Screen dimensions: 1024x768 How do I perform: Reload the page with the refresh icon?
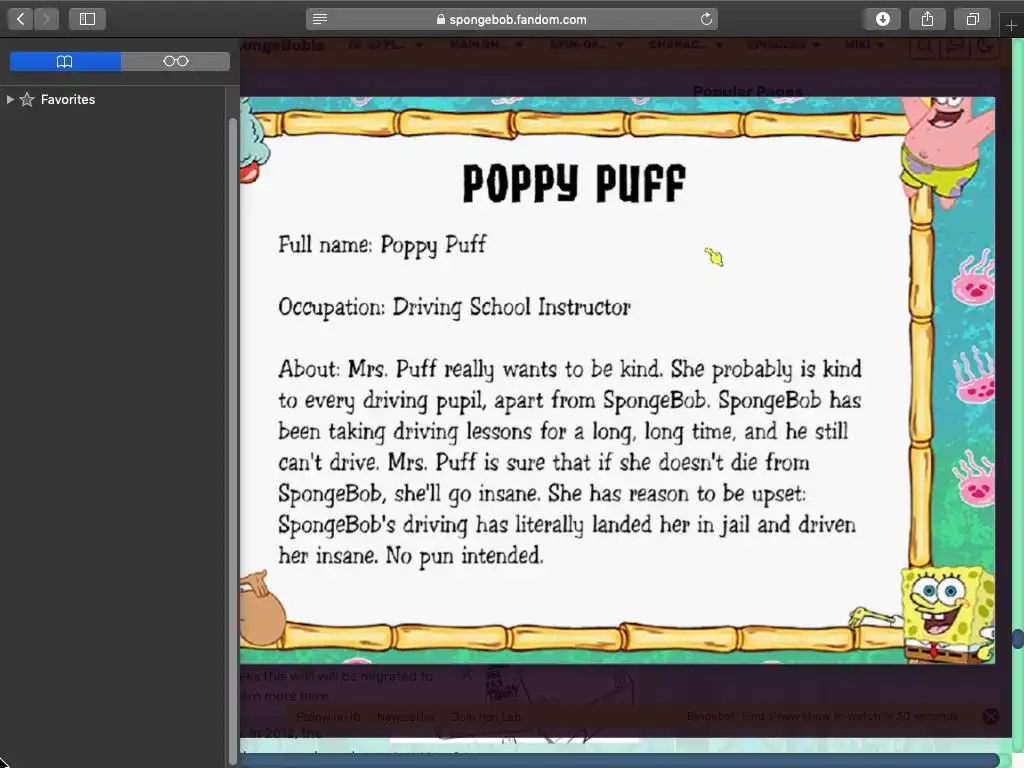tap(706, 19)
